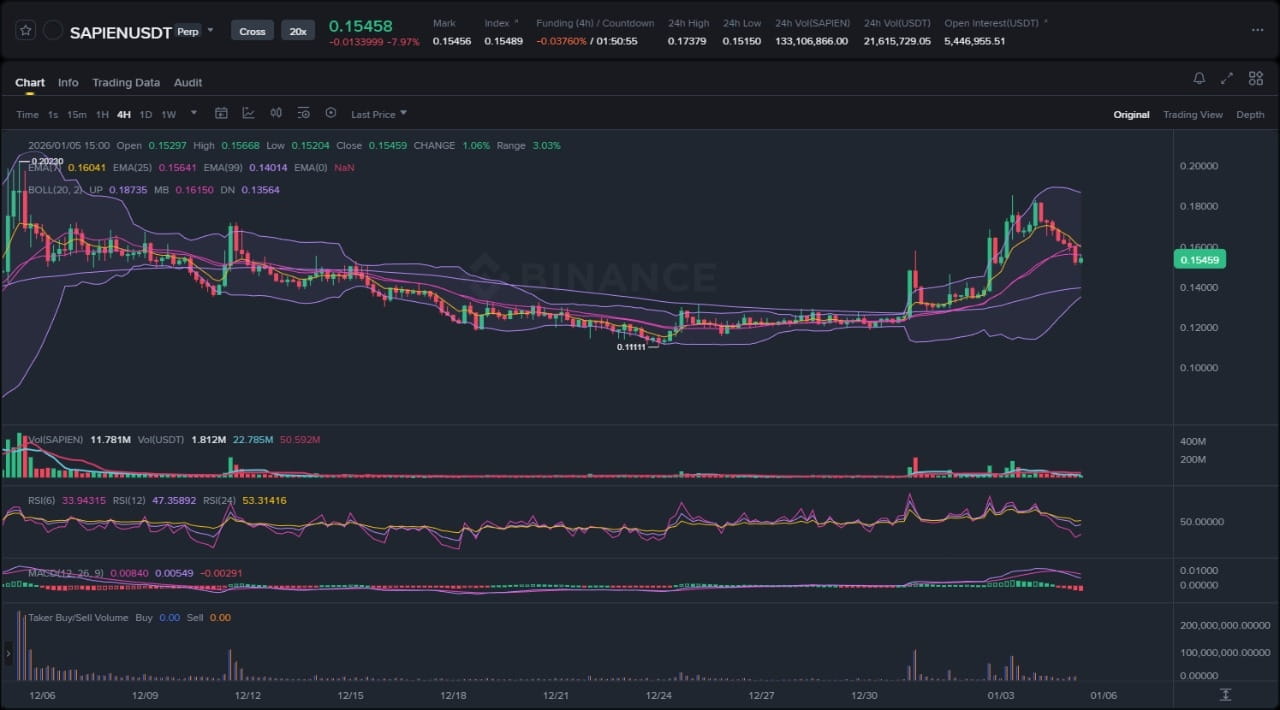The image size is (1280, 710).
Task: Select the 1D interval
Action: click(x=146, y=115)
